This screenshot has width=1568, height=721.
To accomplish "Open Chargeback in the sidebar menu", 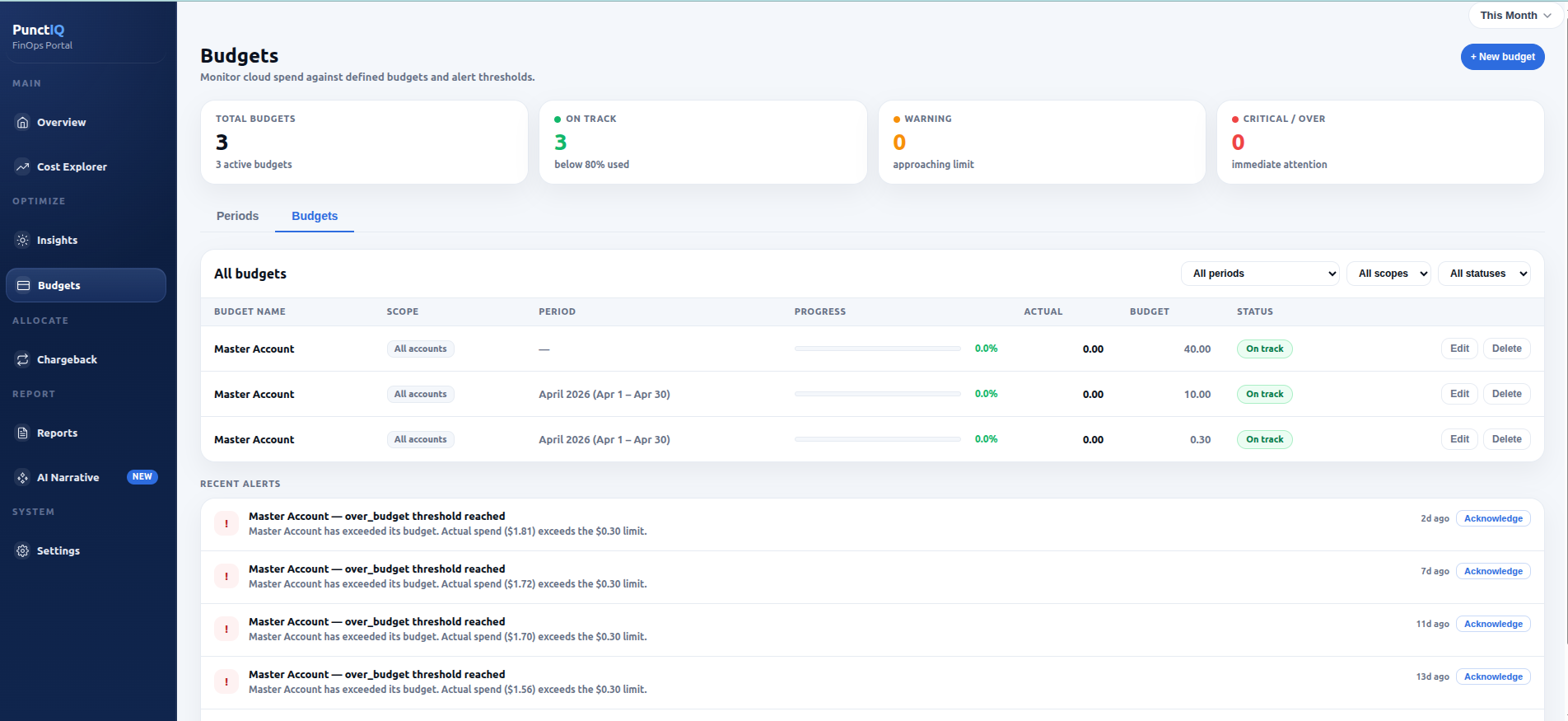I will (x=86, y=359).
